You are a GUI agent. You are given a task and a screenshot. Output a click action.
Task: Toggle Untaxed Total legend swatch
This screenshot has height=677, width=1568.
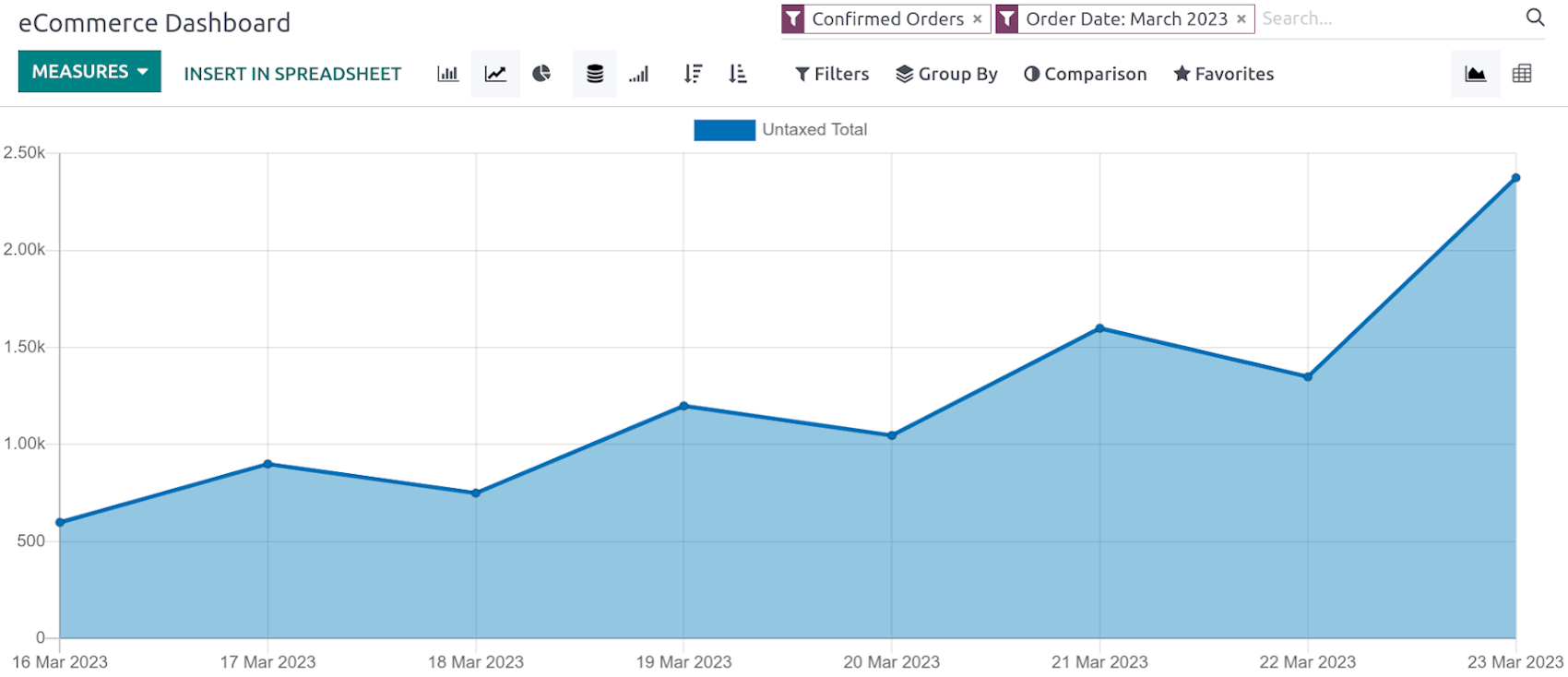click(x=724, y=130)
